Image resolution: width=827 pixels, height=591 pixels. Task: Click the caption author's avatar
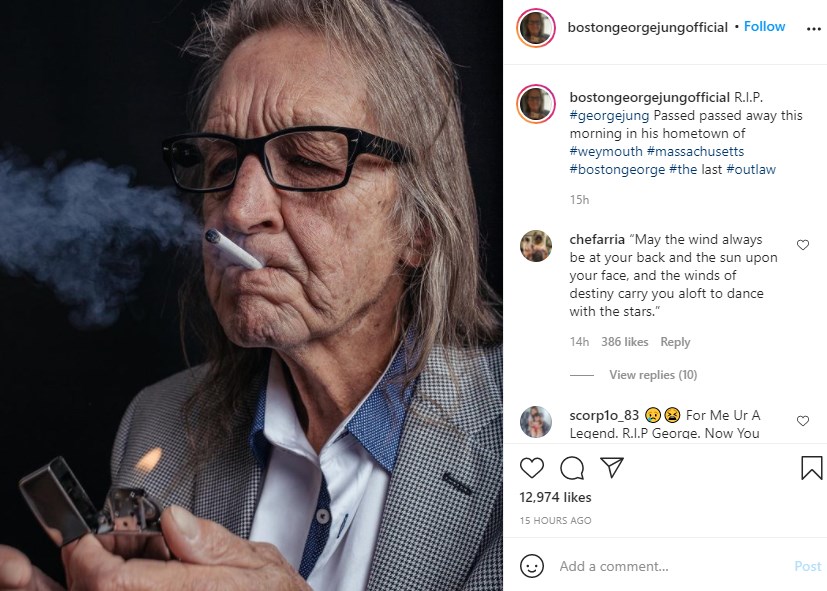536,103
